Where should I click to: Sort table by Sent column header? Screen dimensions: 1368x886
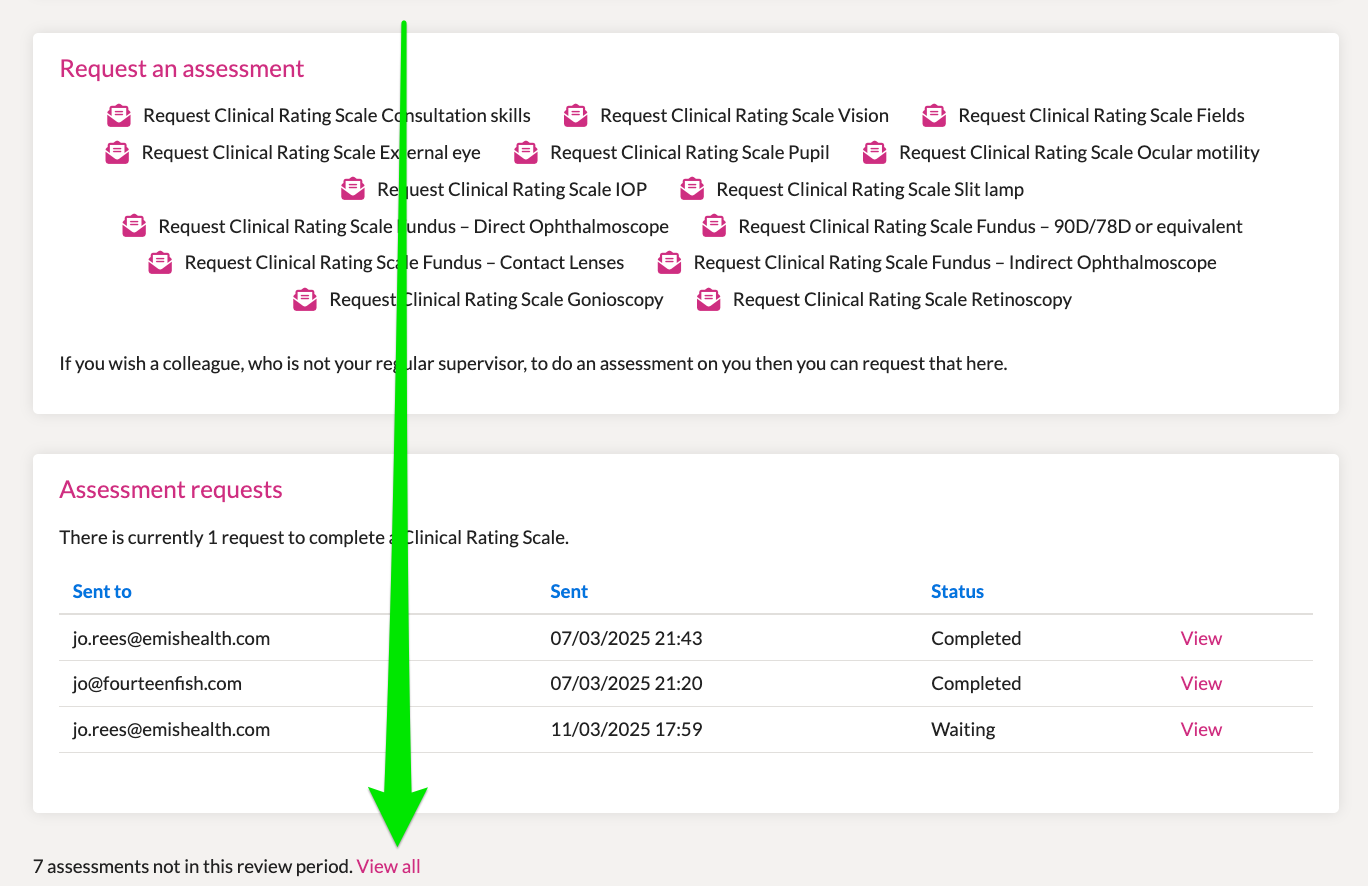(x=569, y=591)
